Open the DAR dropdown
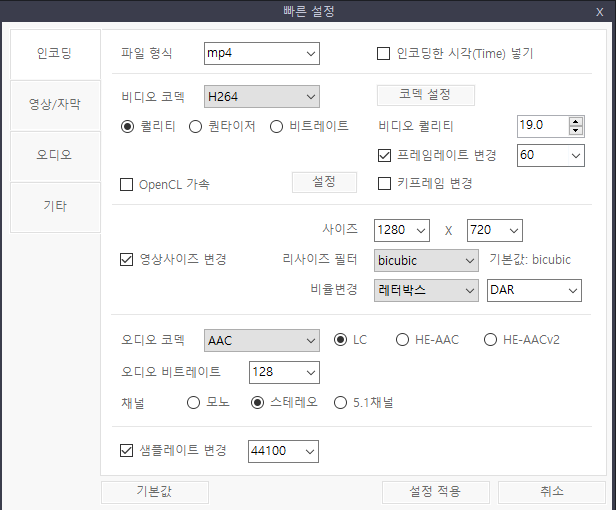616x510 pixels. [x=534, y=290]
